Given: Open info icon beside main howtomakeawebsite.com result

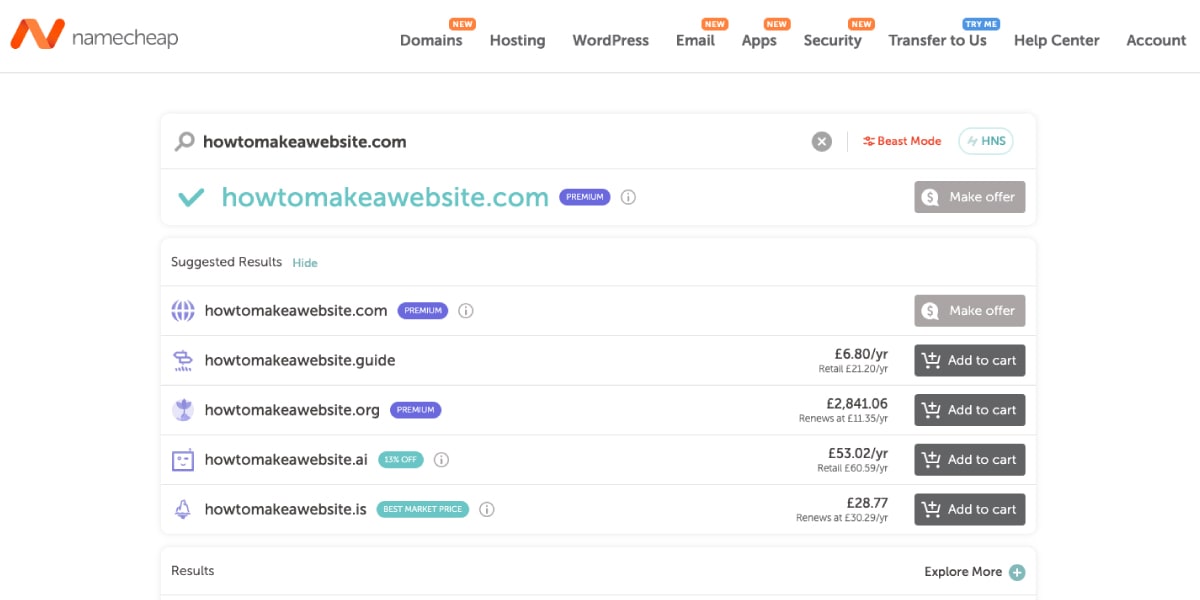Looking at the screenshot, I should (628, 197).
